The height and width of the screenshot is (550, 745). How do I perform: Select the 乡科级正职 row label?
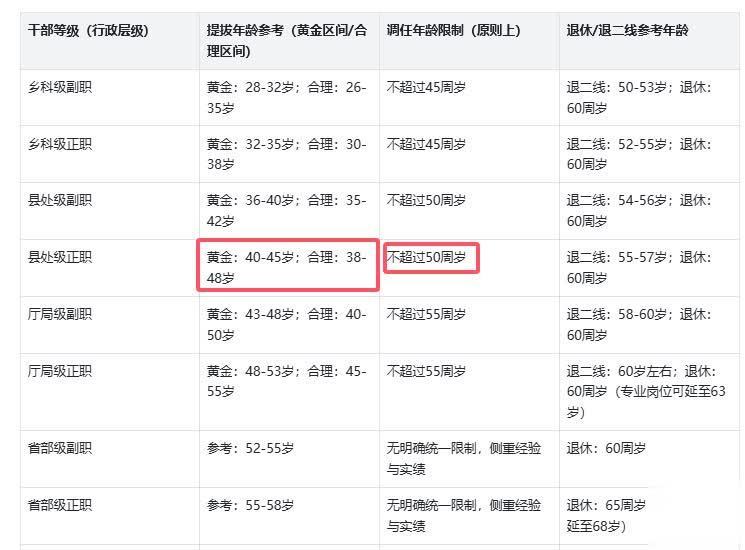[60, 144]
